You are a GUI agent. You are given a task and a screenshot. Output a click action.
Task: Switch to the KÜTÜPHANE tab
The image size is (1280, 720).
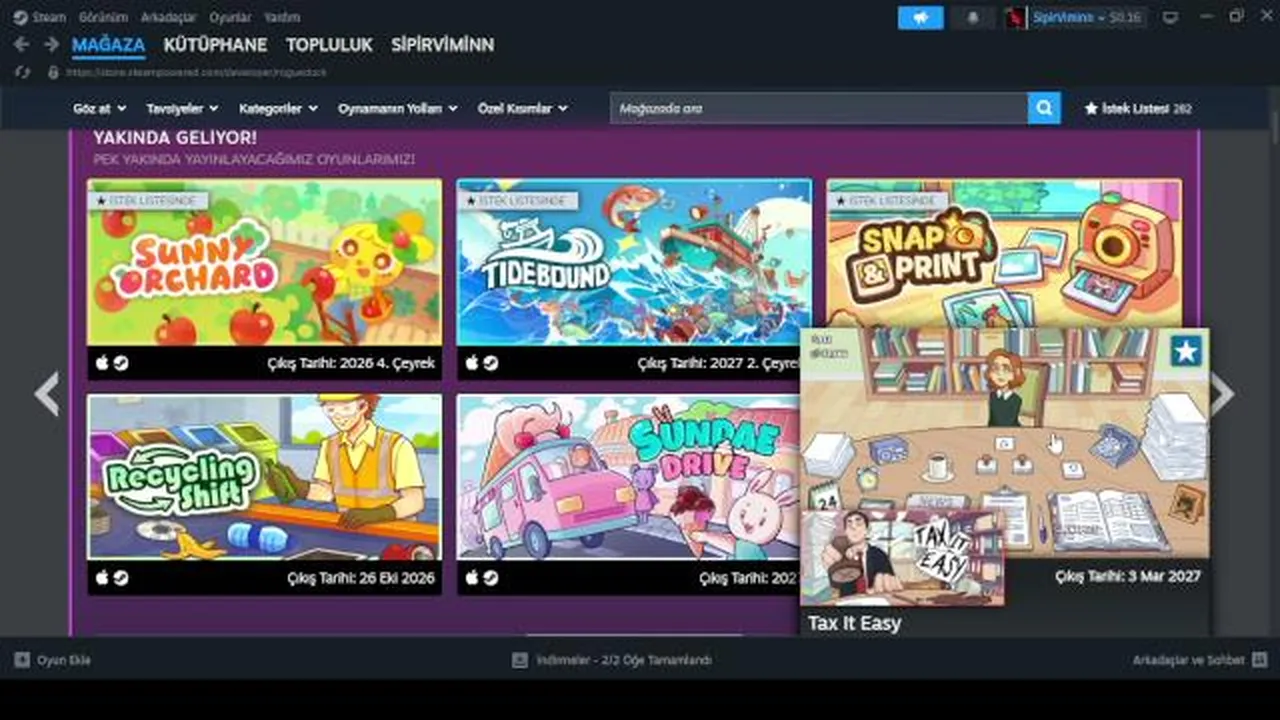tap(215, 45)
